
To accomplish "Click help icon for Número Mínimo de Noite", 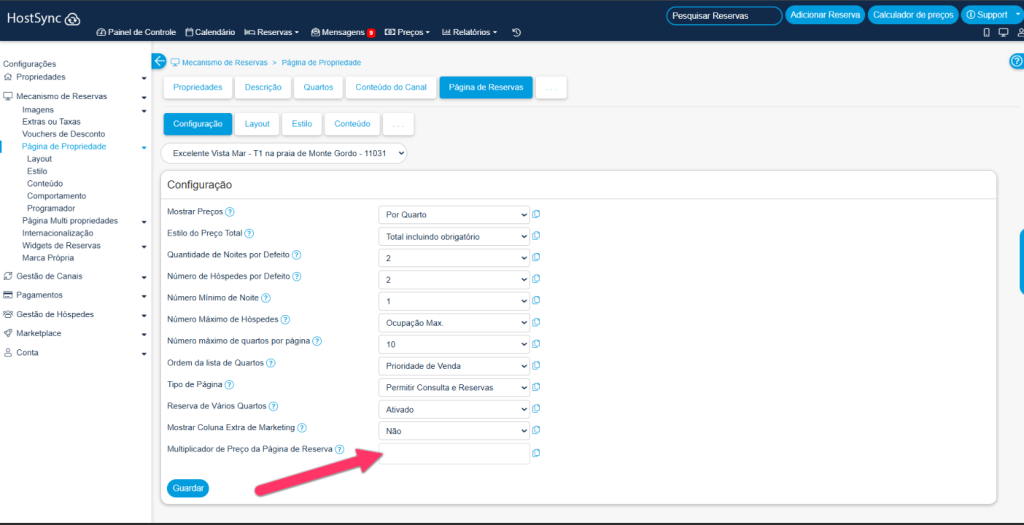I will coord(266,298).
